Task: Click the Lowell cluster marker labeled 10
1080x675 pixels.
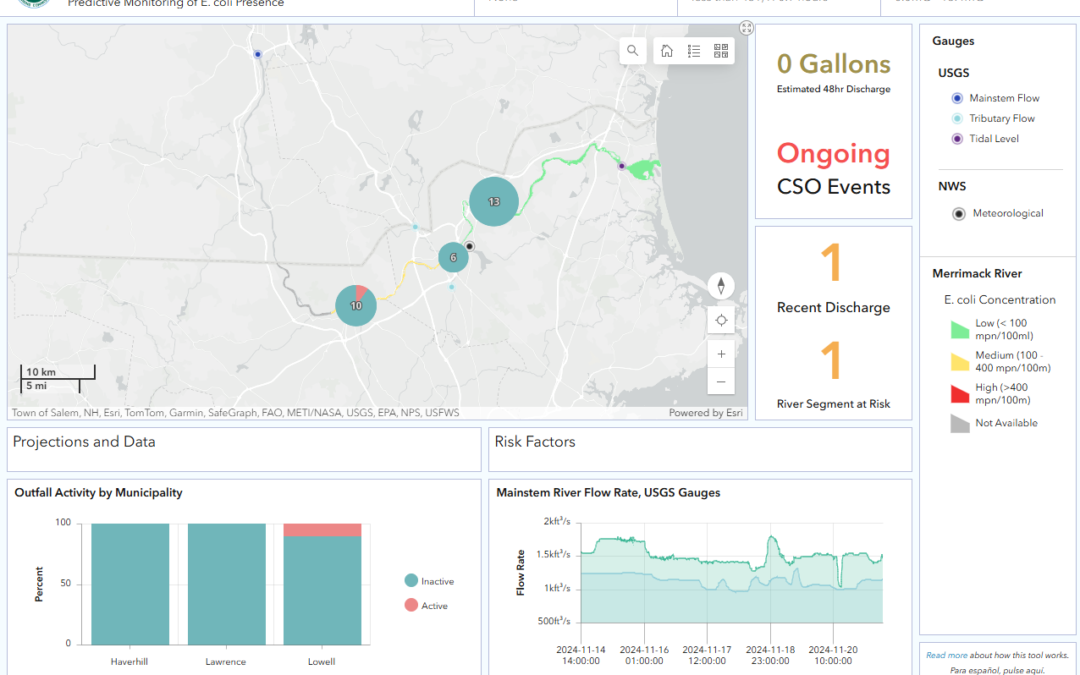Action: click(x=355, y=305)
